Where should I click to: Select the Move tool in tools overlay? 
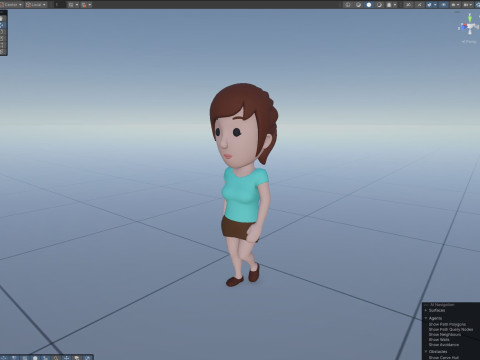coord(3,25)
